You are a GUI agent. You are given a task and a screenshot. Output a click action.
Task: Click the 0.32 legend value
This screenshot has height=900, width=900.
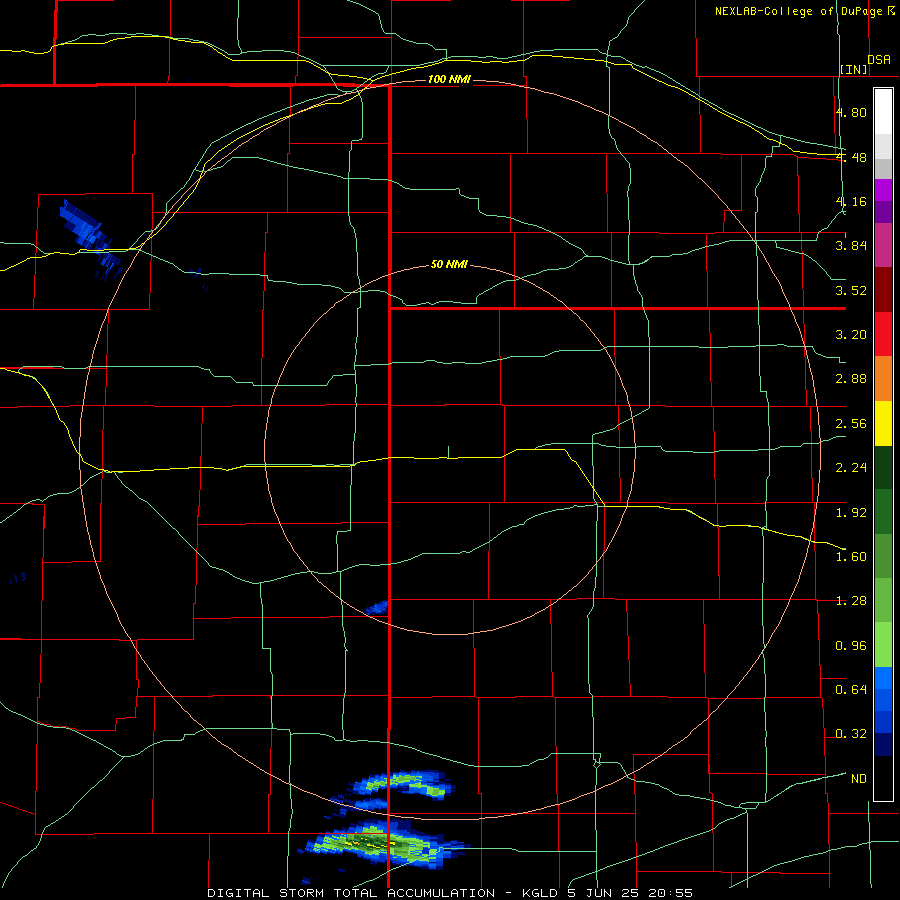(851, 734)
